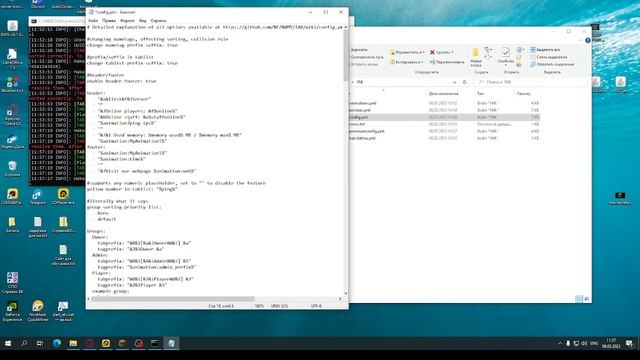Click the taskbar Search magnifier icon

pos(24,343)
